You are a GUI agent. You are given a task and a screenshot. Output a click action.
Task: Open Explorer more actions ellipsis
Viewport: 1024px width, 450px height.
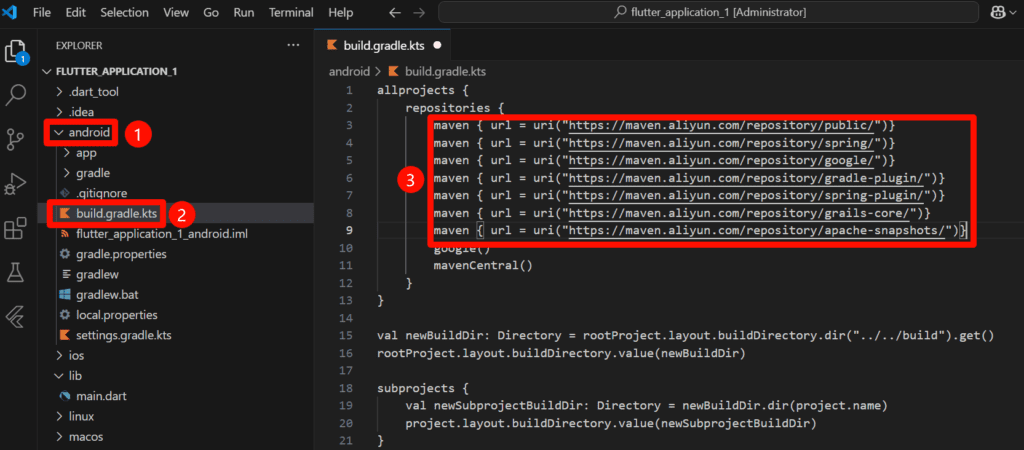point(293,45)
